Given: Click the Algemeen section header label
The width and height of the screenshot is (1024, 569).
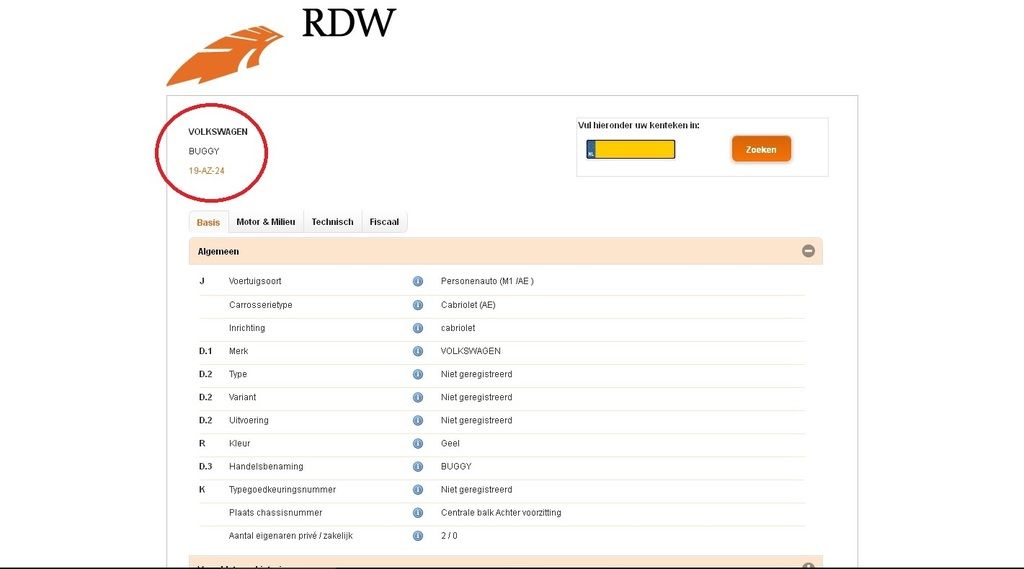Looking at the screenshot, I should tap(218, 252).
